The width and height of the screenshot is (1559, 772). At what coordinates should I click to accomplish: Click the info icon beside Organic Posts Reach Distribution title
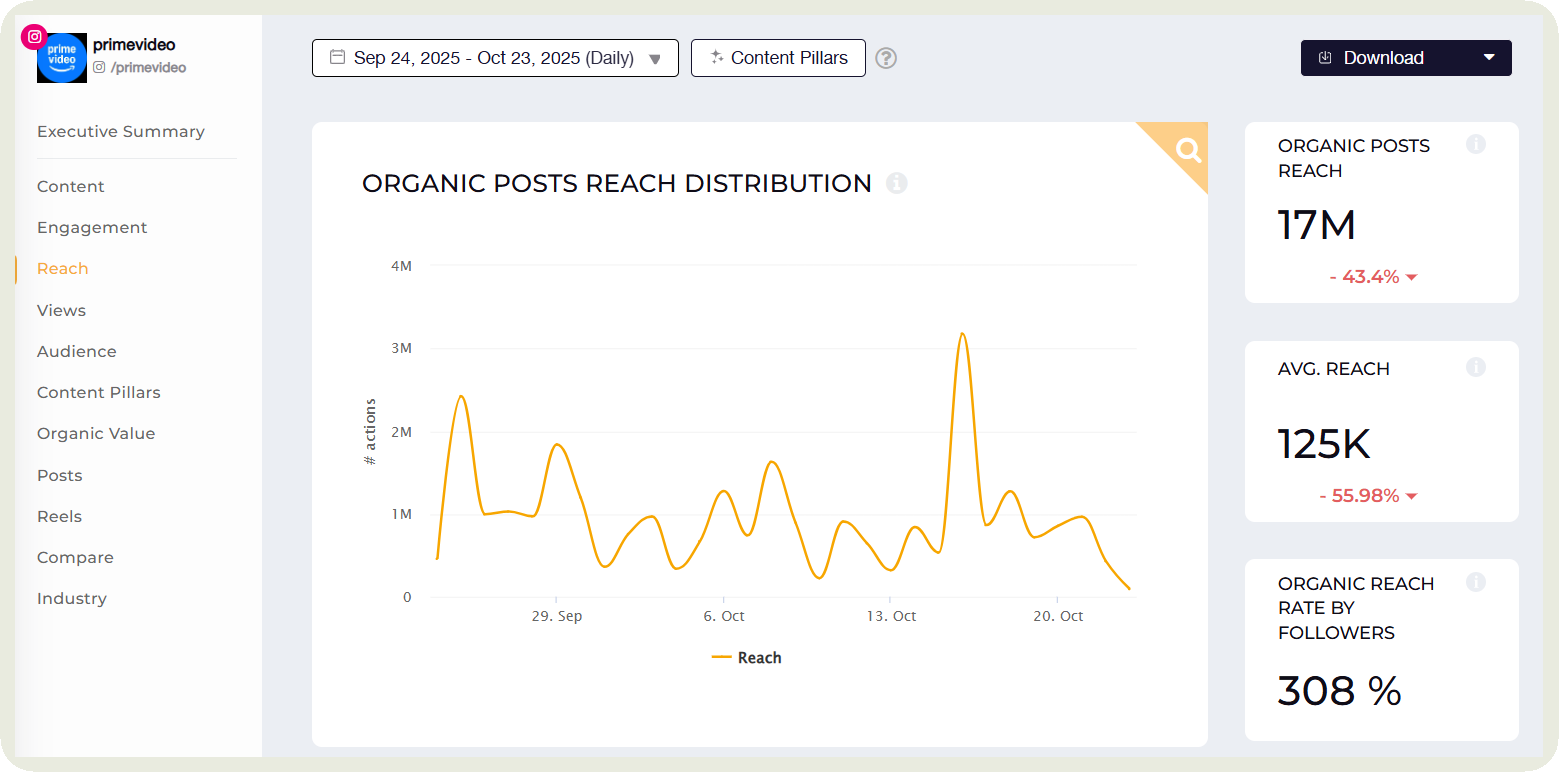[897, 183]
